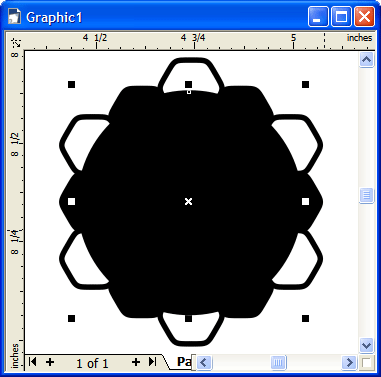Go to first page using navigation arrow
Image resolution: width=381 pixels, height=377 pixels.
[x=32, y=362]
